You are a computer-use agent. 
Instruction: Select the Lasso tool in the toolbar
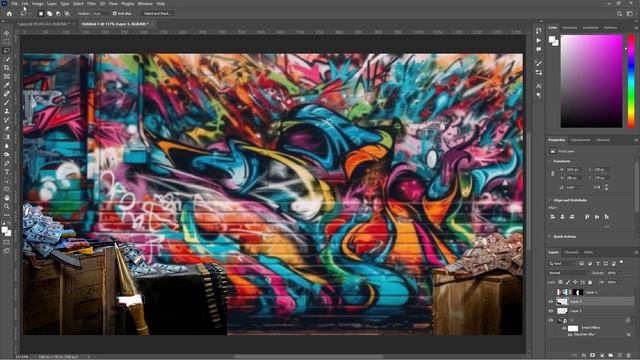point(7,51)
